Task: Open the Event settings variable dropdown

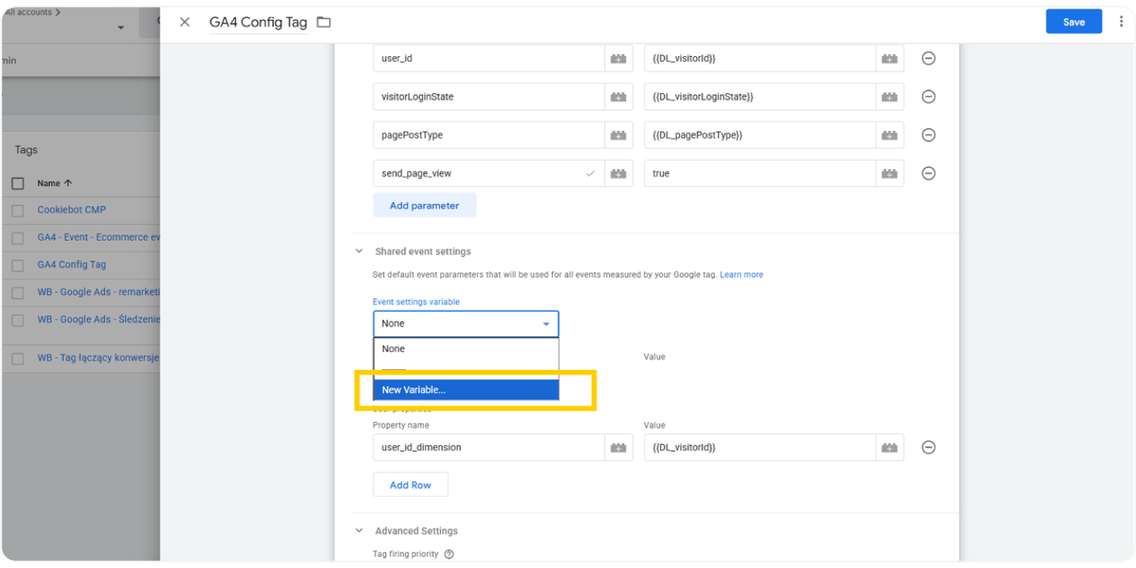Action: click(x=466, y=324)
